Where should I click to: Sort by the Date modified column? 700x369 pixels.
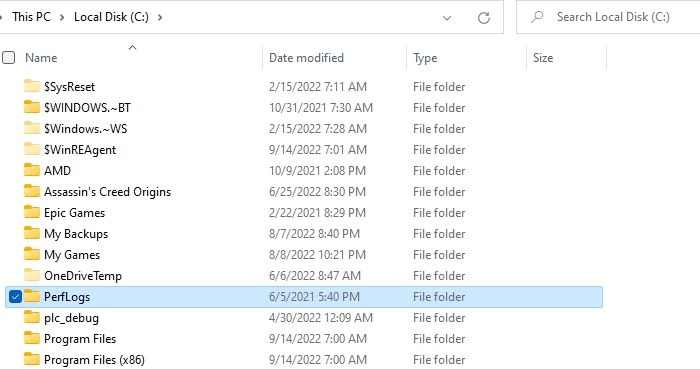[306, 58]
